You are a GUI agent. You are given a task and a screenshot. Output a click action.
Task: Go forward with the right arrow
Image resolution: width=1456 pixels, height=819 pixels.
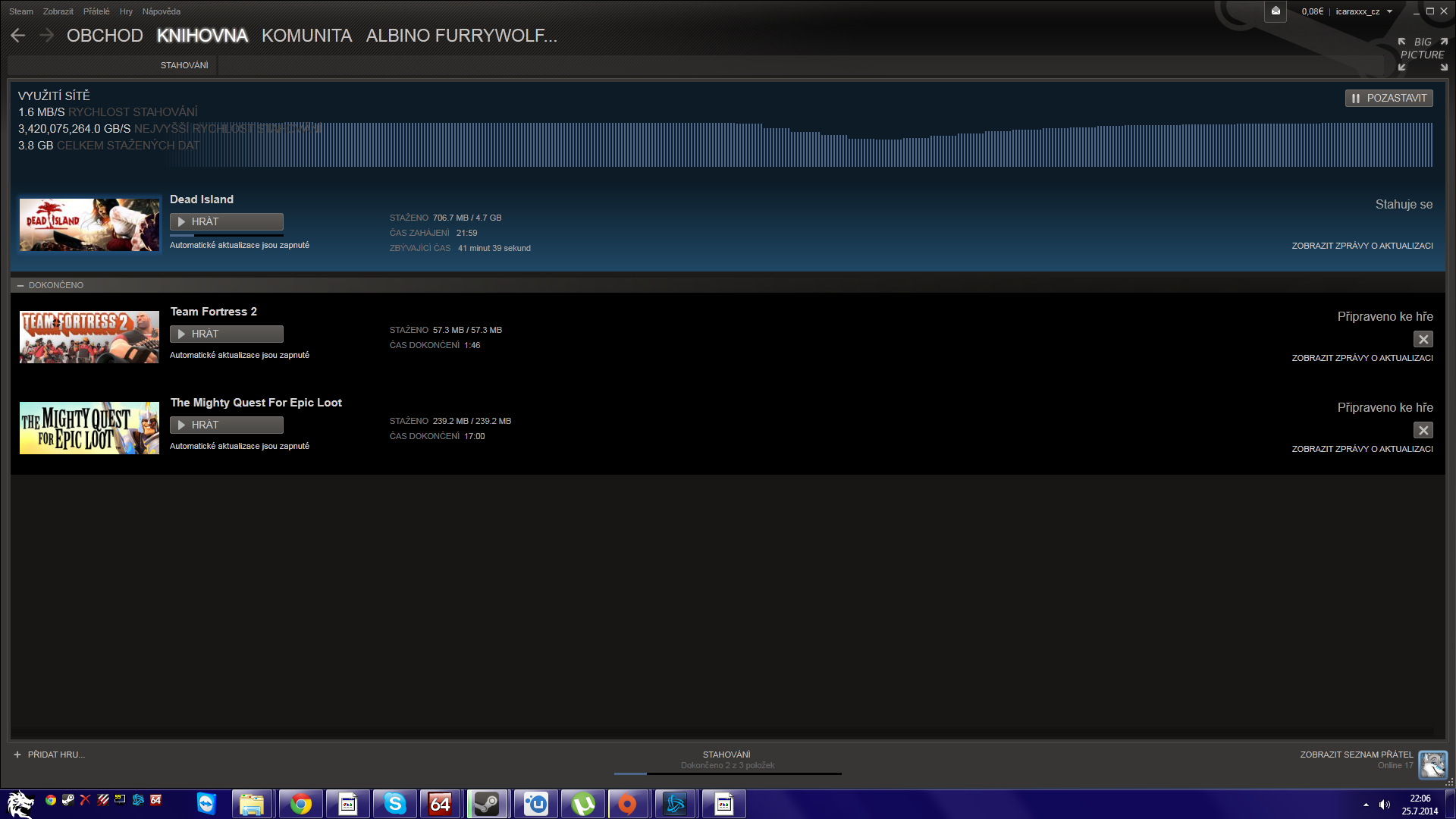pyautogui.click(x=46, y=36)
